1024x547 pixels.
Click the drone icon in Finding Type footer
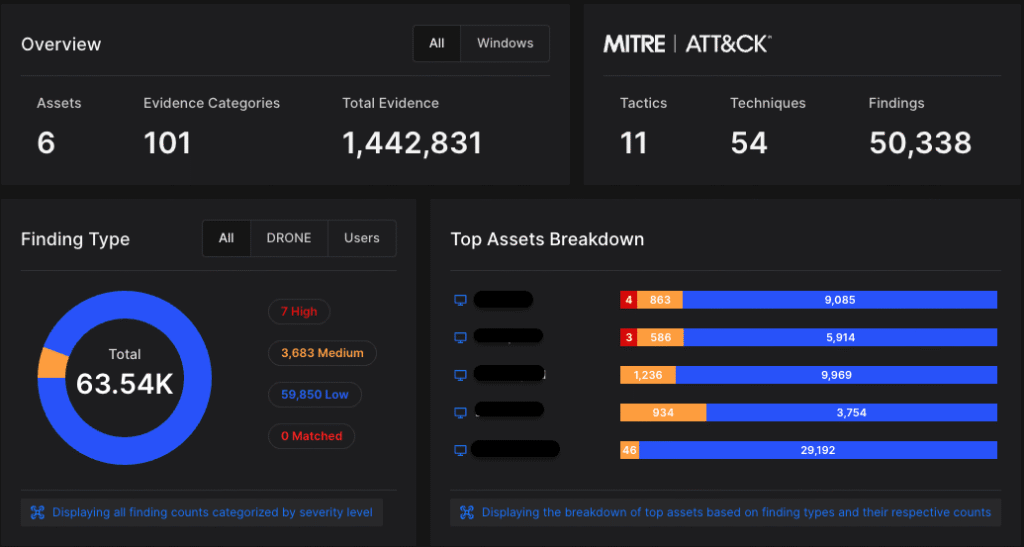[37, 512]
